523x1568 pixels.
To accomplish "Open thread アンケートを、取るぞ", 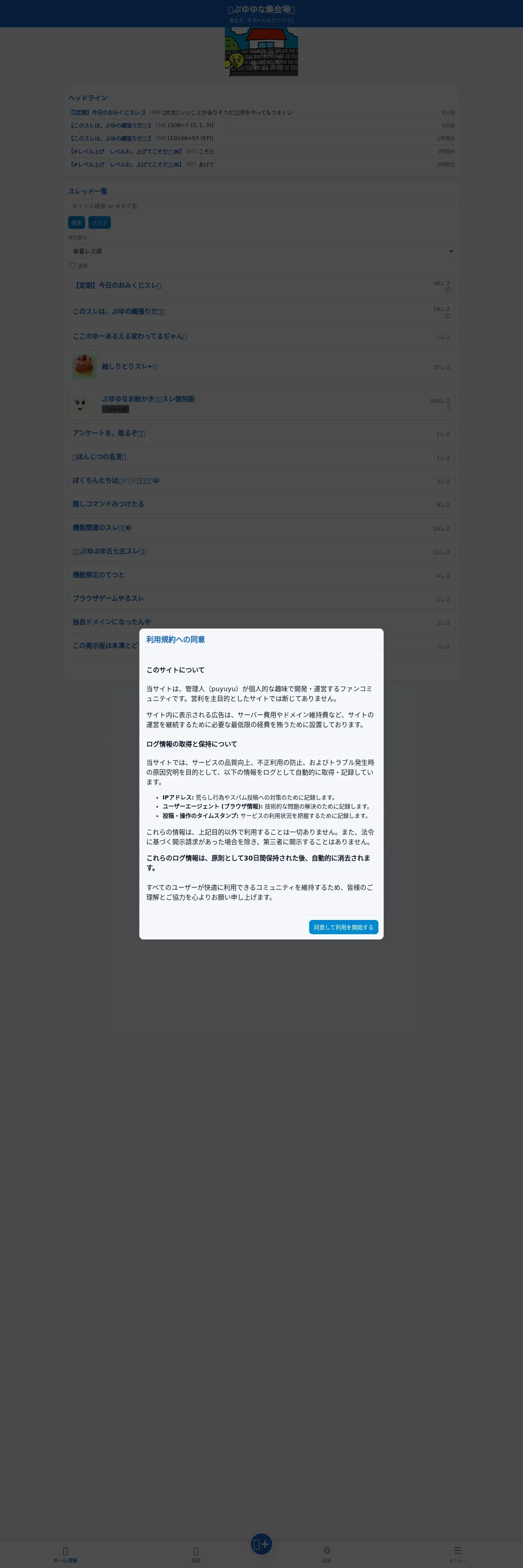I will [261, 434].
